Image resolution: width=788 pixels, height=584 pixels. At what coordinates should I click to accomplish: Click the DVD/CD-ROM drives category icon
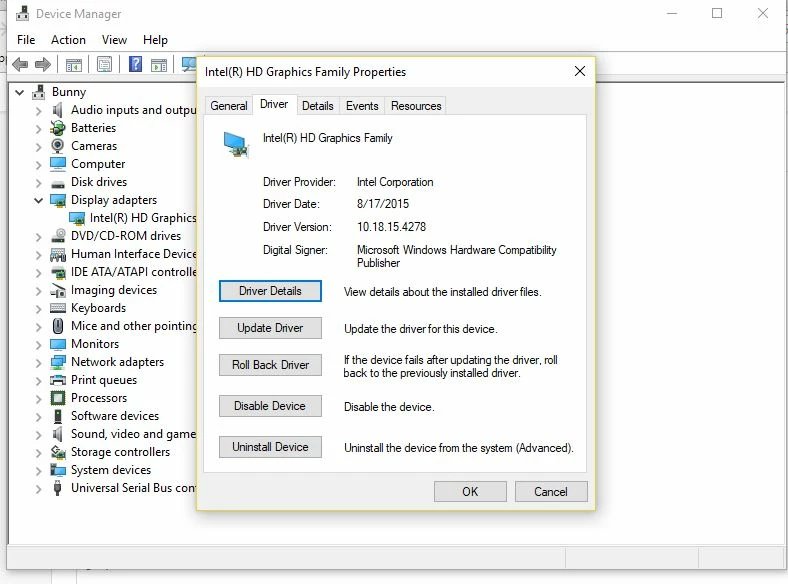point(58,236)
